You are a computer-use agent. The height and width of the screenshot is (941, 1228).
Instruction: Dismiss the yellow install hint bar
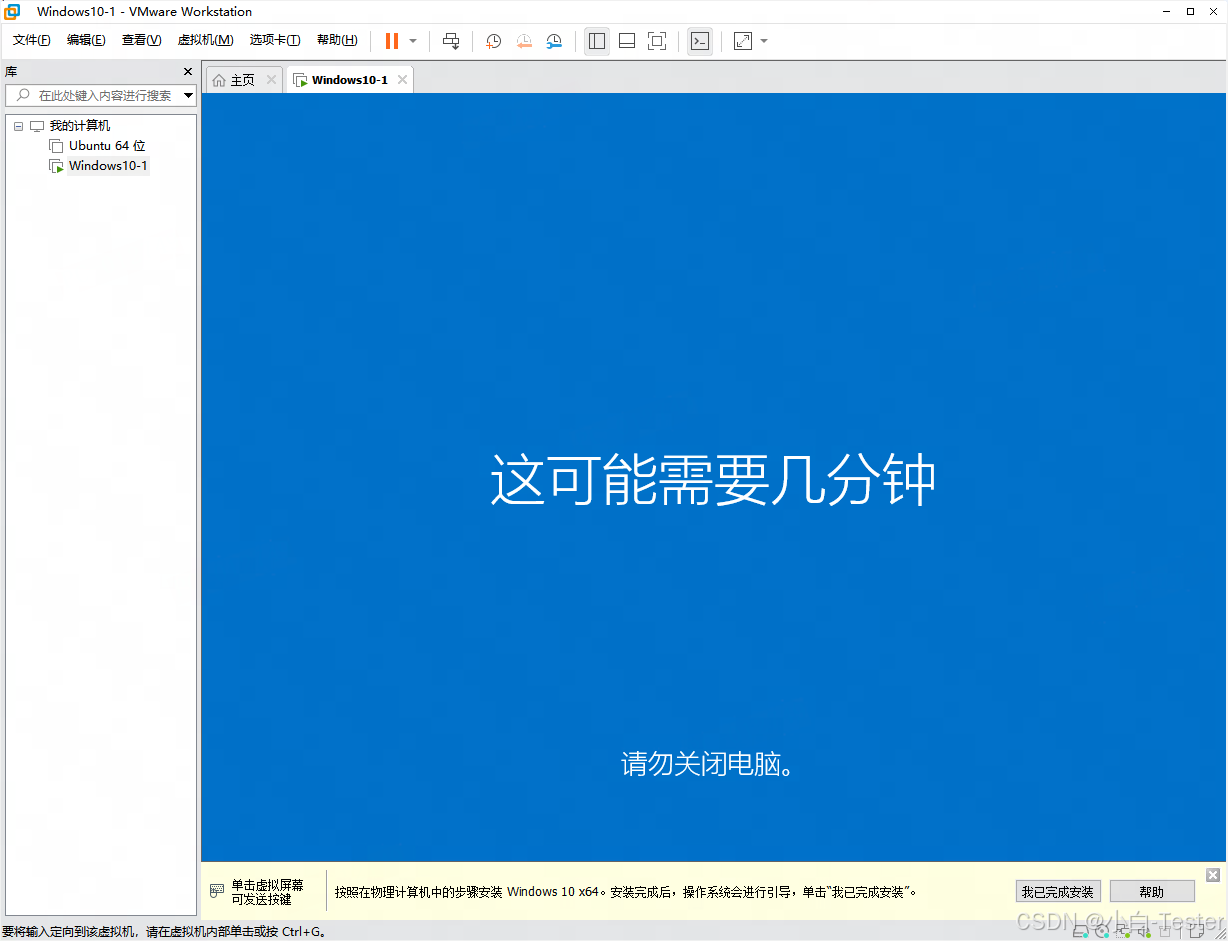(1213, 875)
